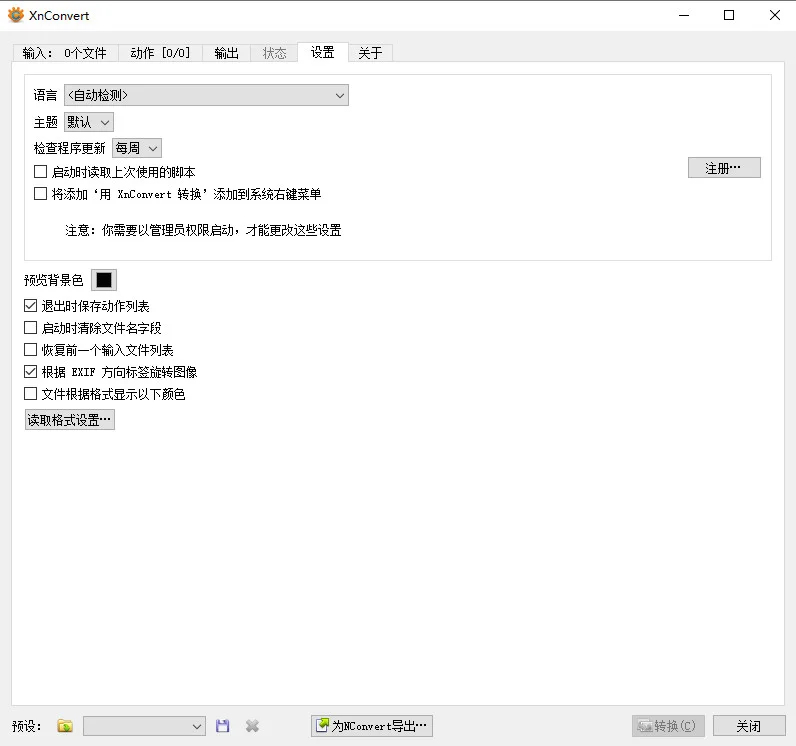Viewport: 796px width, 746px height.
Task: Click 为NConvert导出… button
Action: 372,726
